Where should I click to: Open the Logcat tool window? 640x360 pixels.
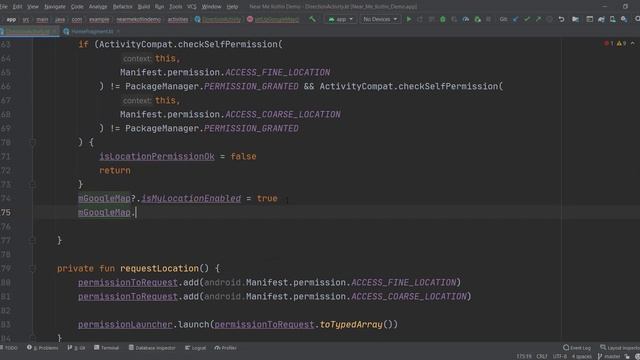click(196, 348)
